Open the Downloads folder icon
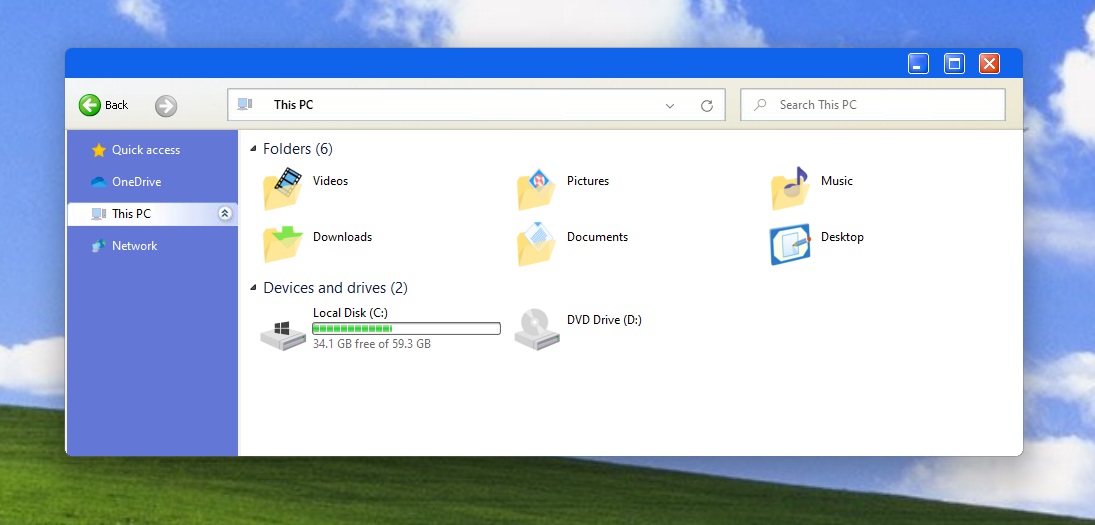Image resolution: width=1095 pixels, height=525 pixels. point(283,244)
